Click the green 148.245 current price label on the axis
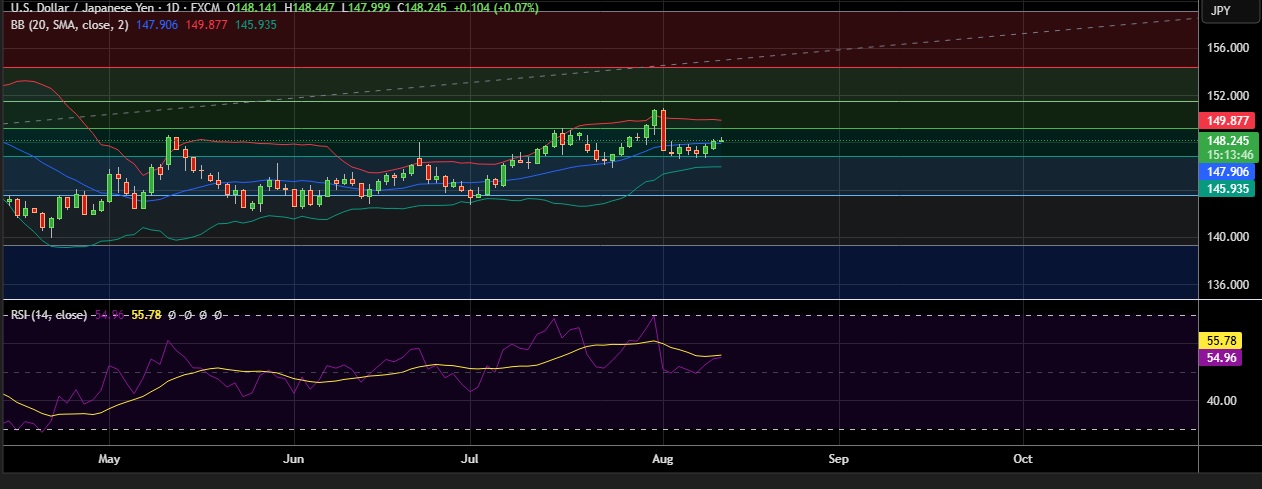Image resolution: width=1262 pixels, height=489 pixels. pos(1228,141)
